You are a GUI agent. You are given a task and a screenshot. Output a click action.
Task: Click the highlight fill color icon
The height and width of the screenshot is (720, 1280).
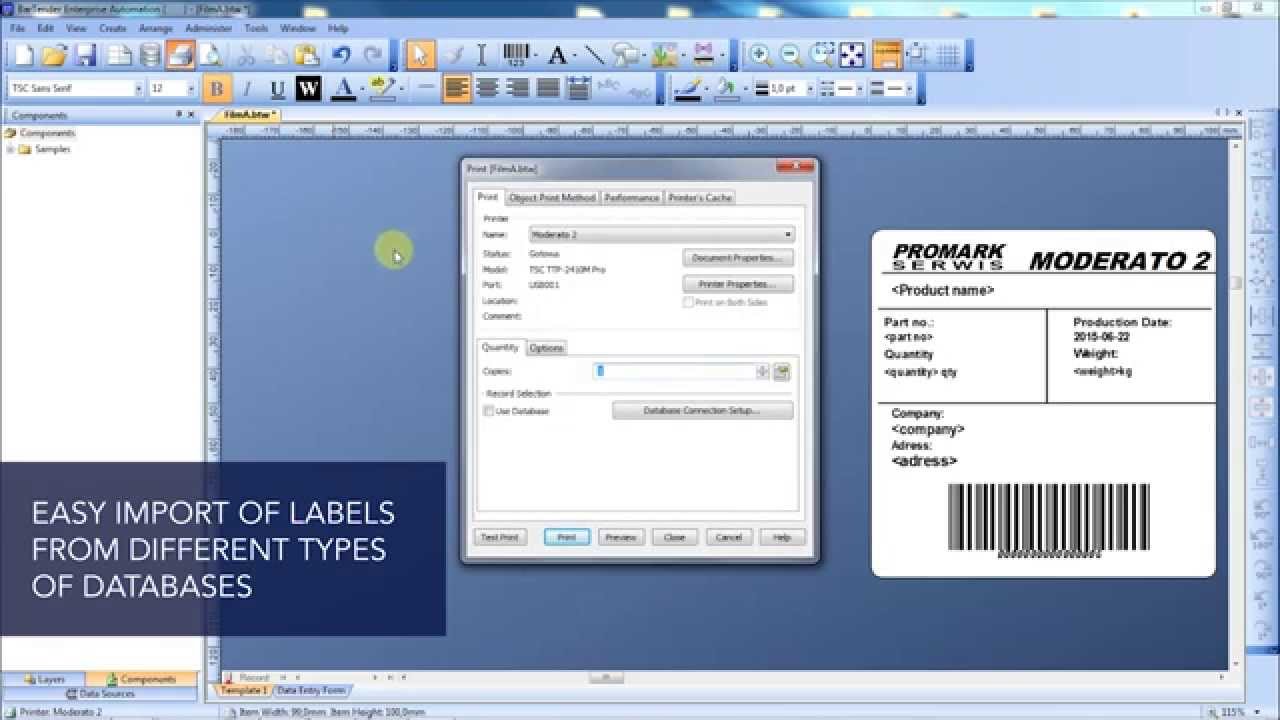coord(380,88)
